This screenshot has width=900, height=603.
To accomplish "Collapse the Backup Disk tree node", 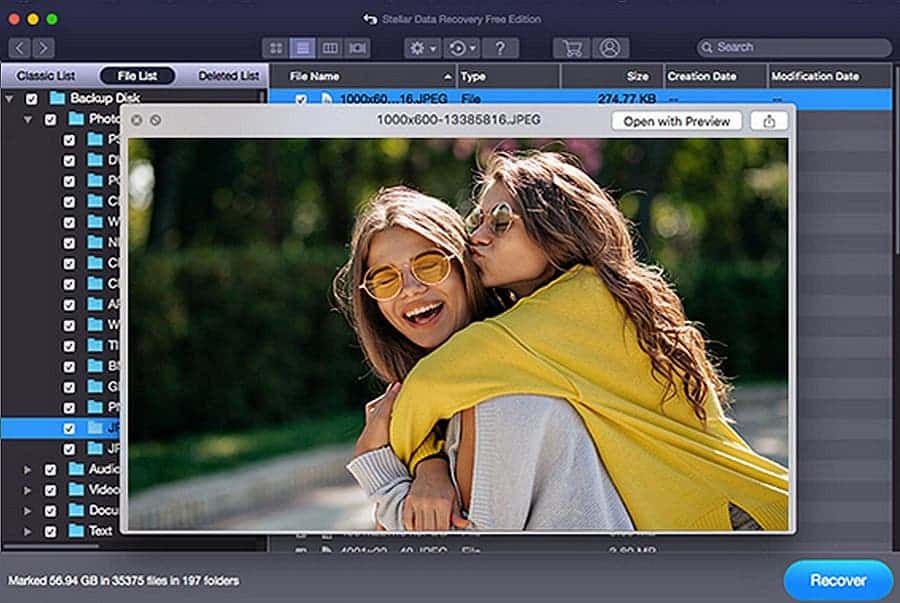I will tap(9, 99).
